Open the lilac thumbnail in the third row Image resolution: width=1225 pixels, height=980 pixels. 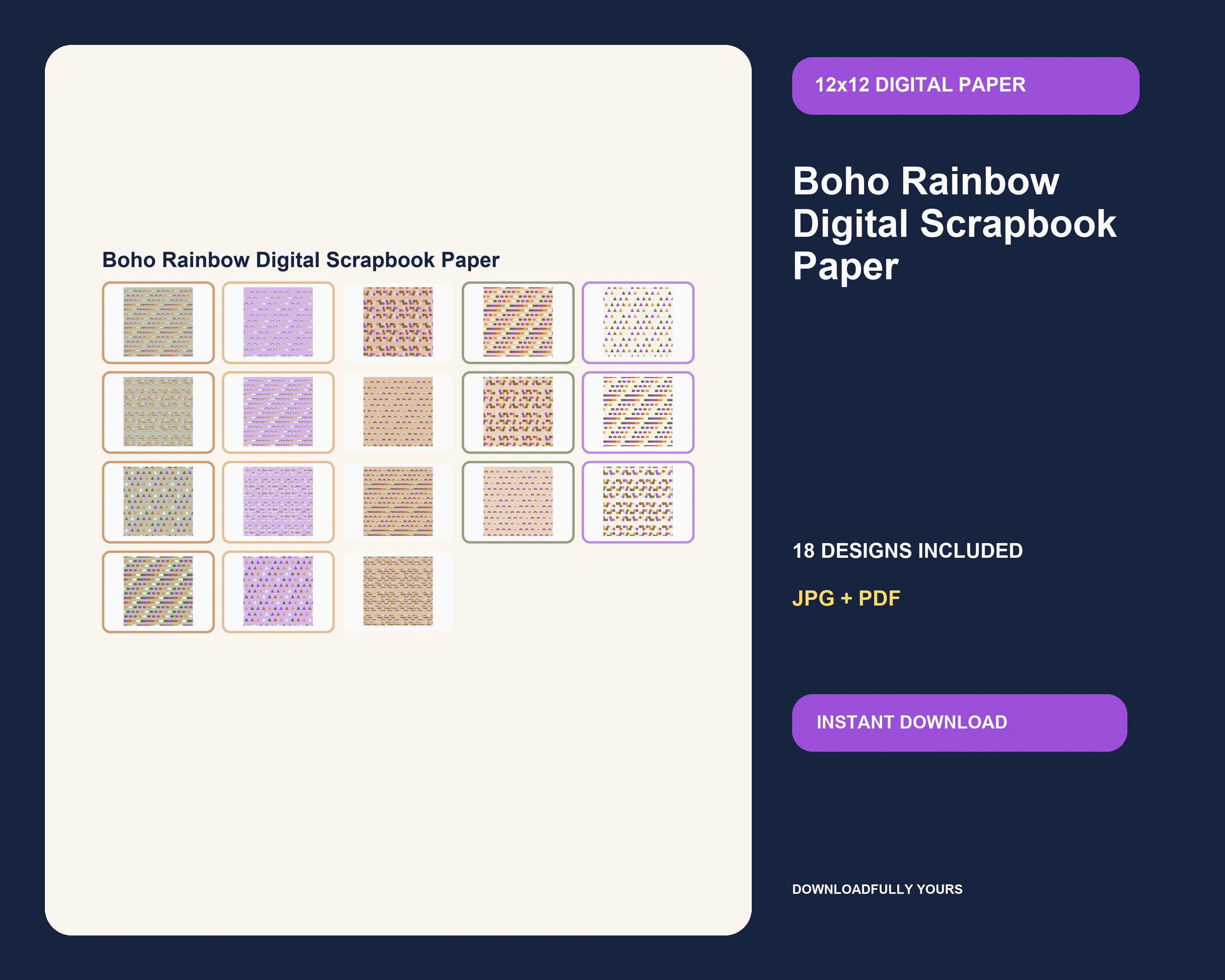point(278,502)
